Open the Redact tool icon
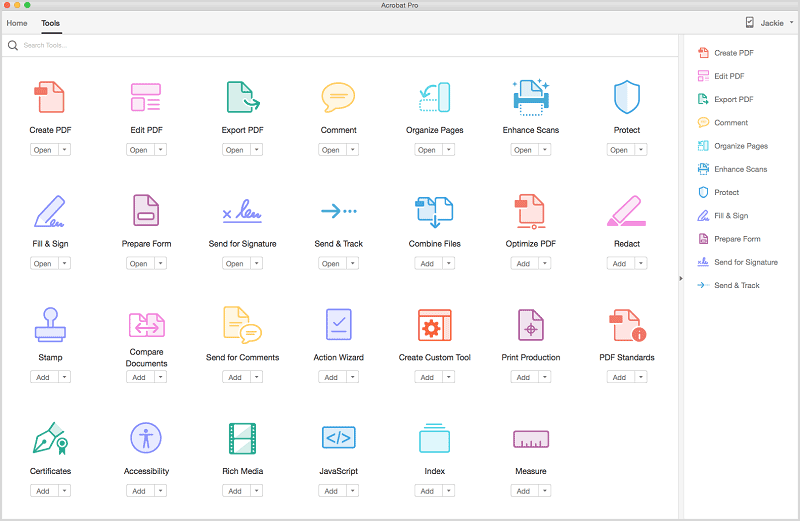This screenshot has width=800, height=521. (626, 211)
